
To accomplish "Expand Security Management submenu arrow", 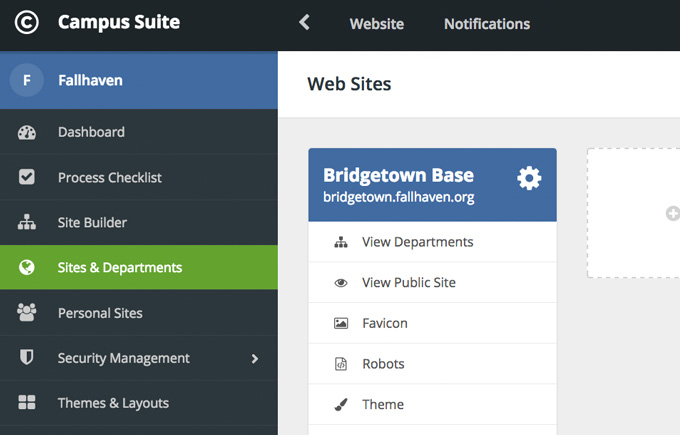I will pyautogui.click(x=255, y=359).
